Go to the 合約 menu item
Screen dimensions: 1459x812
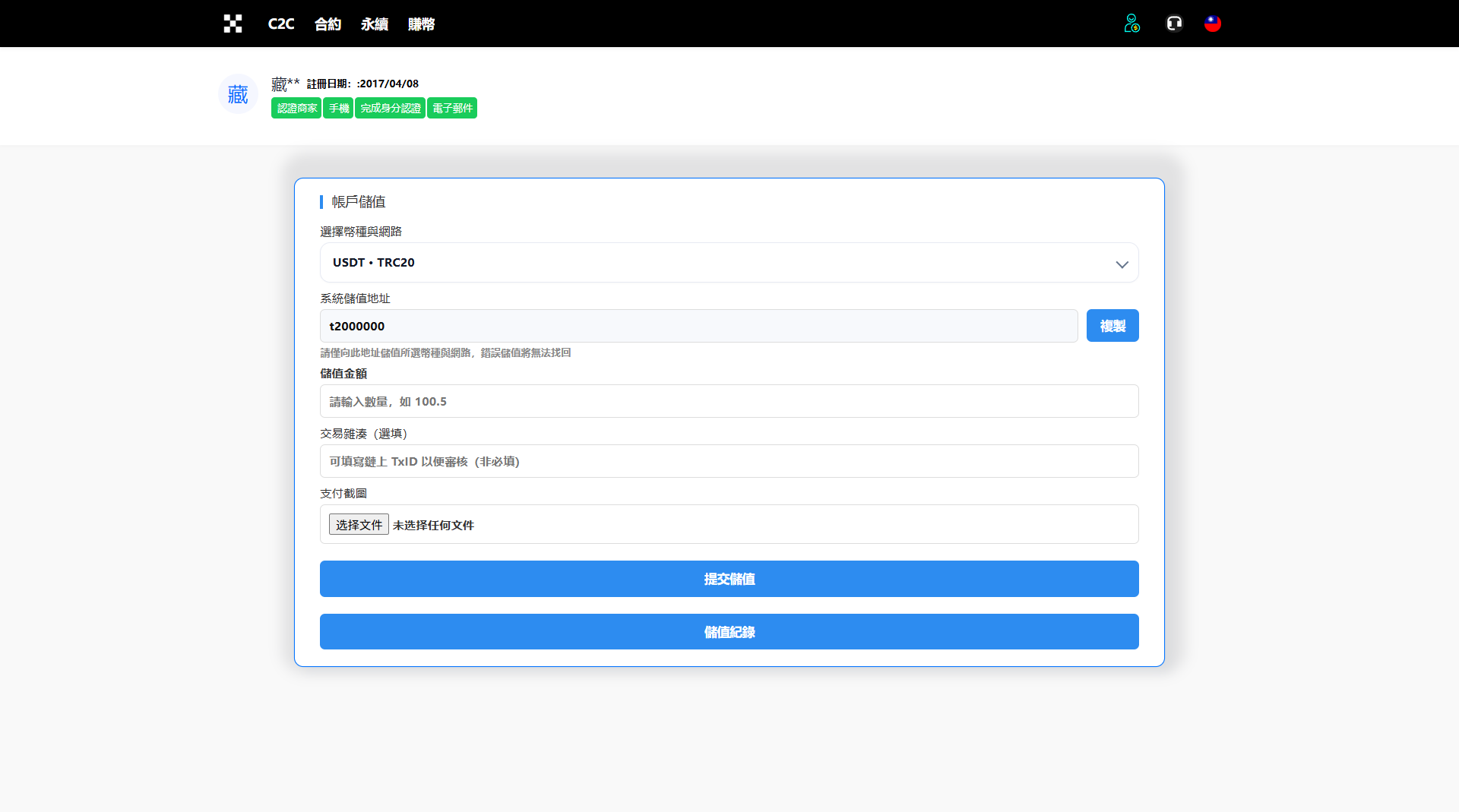pyautogui.click(x=328, y=24)
